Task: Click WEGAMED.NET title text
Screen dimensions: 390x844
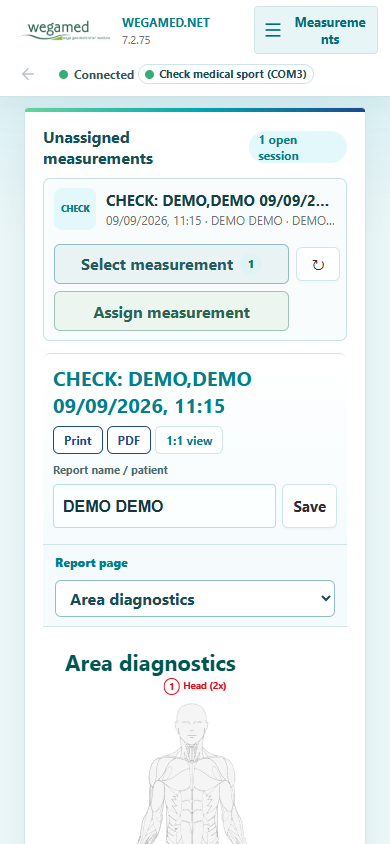Action: tap(166, 23)
